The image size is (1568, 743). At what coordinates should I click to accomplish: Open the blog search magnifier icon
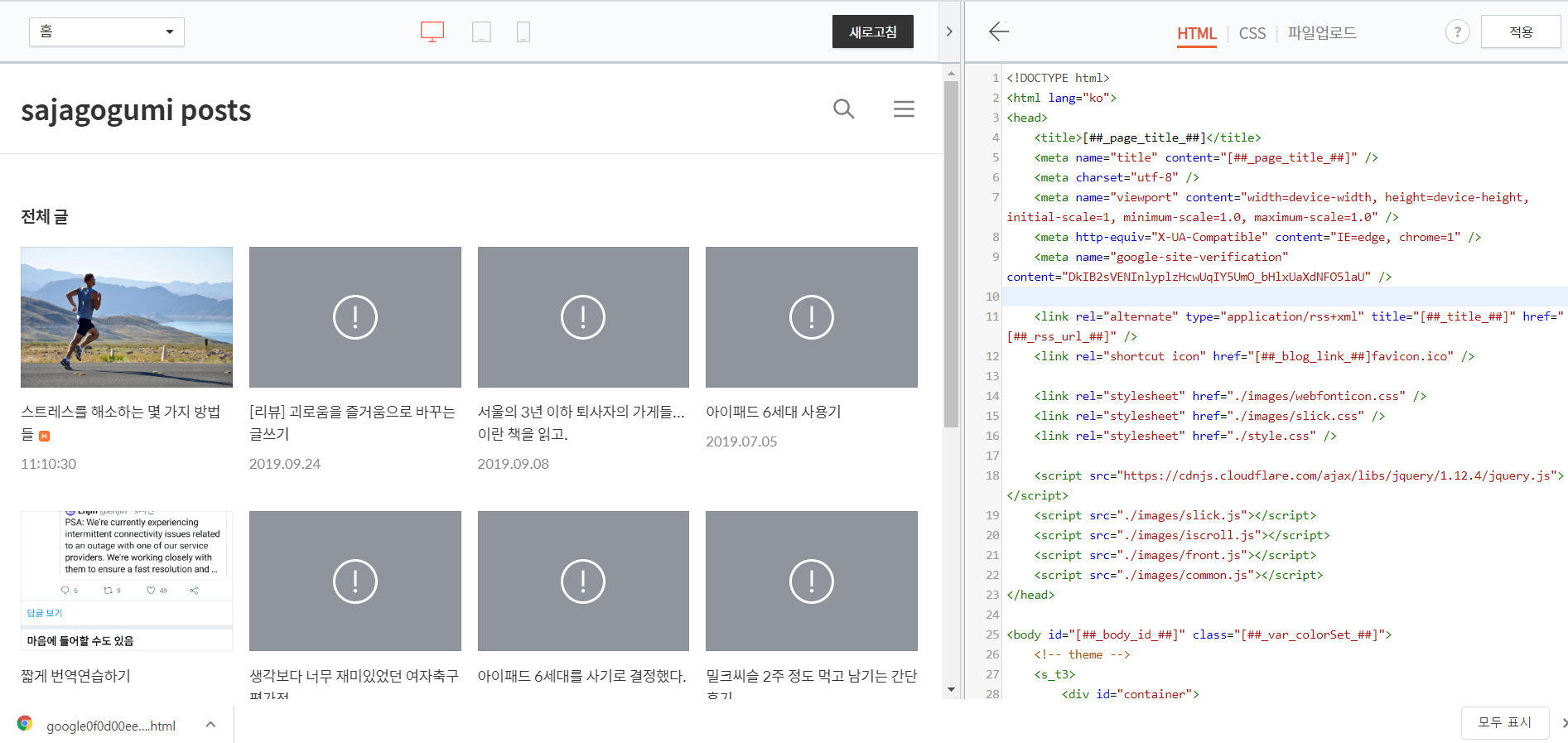[x=843, y=109]
